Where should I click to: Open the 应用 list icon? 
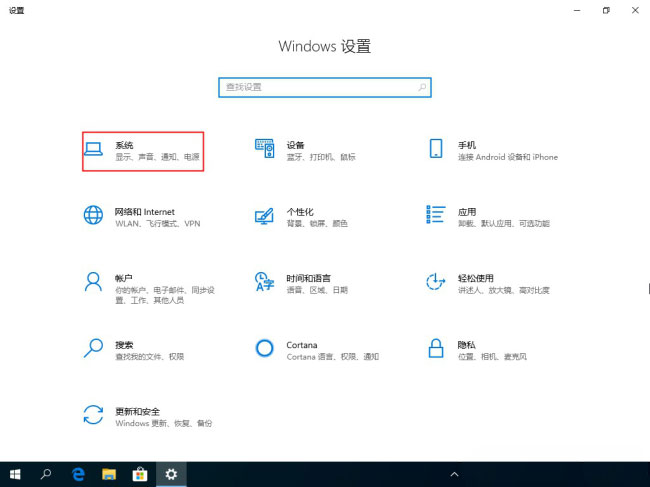[x=436, y=214]
